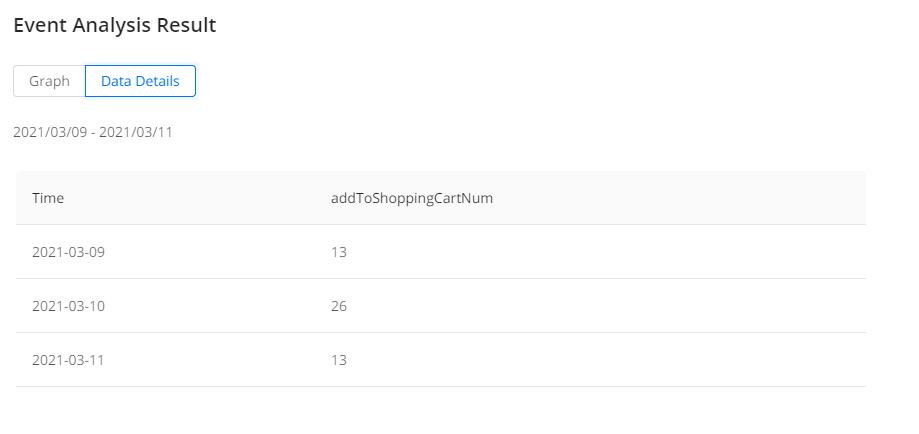Screen dimensions: 919x434
Task: Click the value 26 in the table
Action: click(x=339, y=306)
